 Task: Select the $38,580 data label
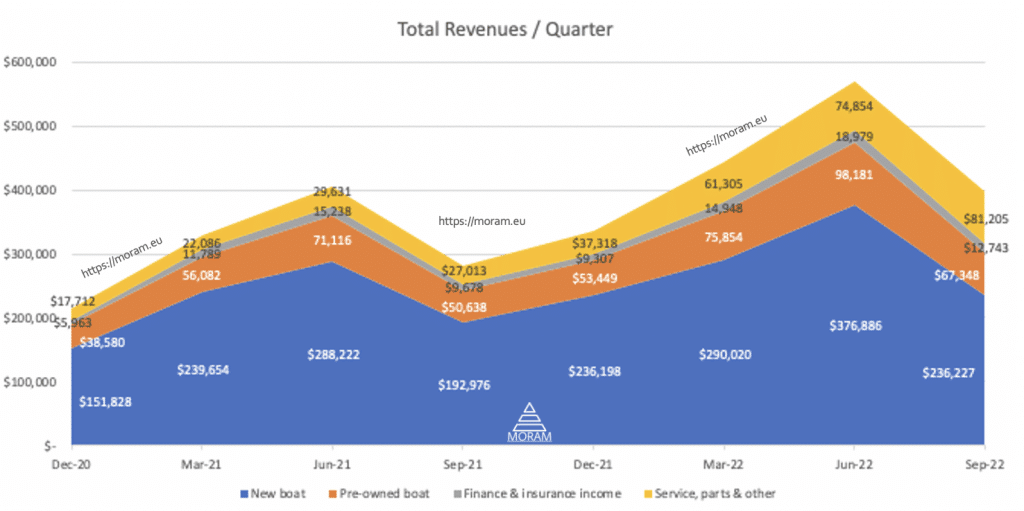pos(101,342)
